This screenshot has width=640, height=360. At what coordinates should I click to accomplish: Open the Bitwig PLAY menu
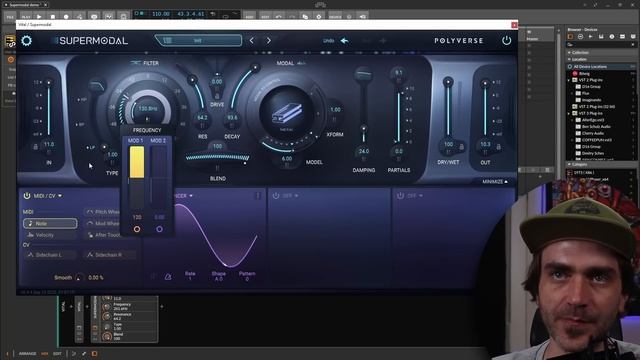[25, 17]
